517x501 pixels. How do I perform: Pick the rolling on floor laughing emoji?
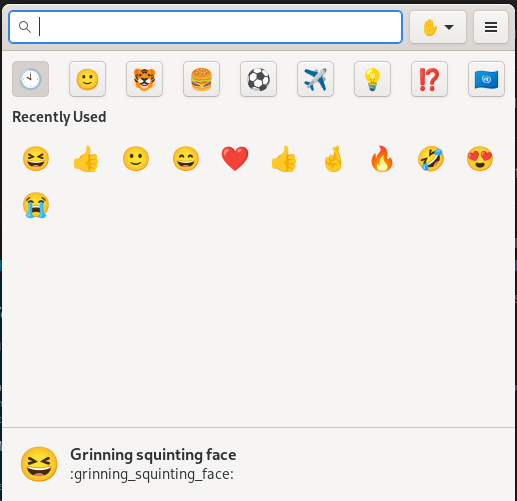(431, 159)
